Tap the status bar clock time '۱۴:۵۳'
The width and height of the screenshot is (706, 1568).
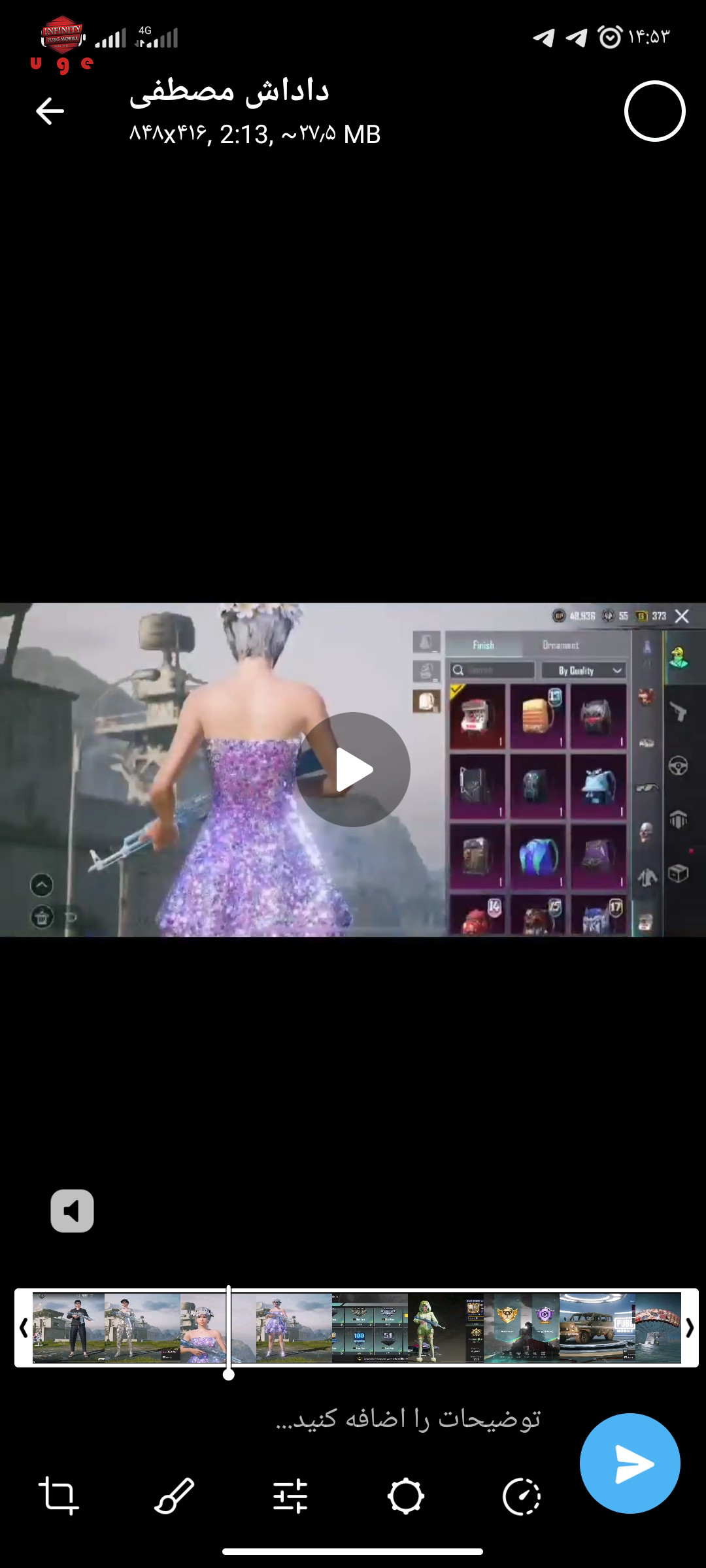(x=649, y=37)
